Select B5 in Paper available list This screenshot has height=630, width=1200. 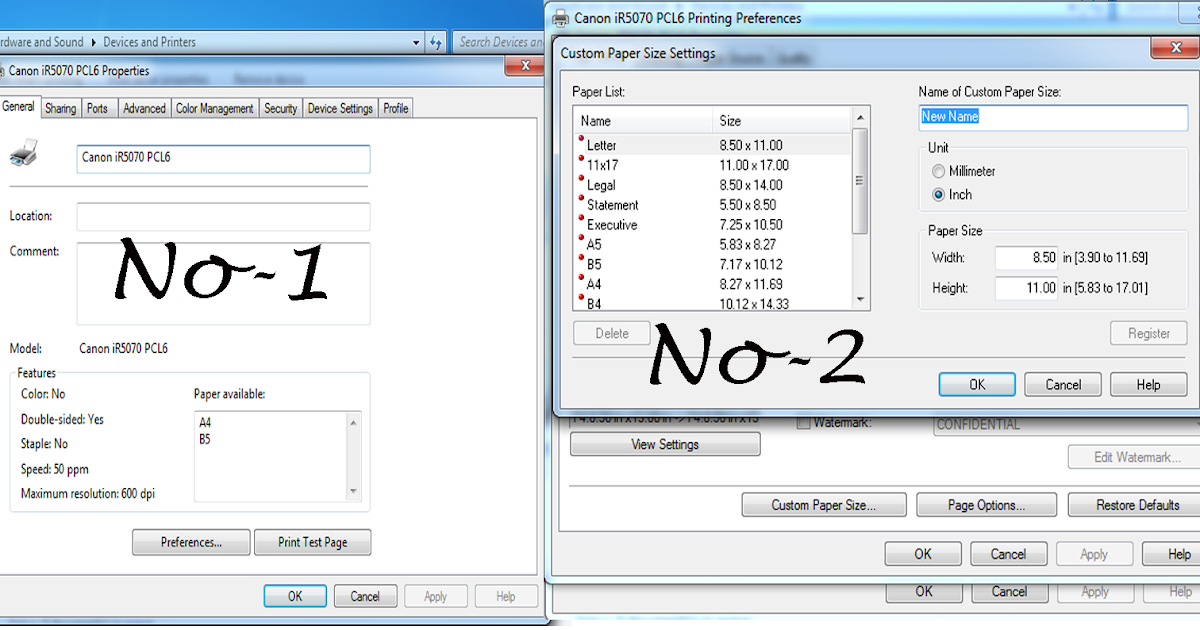[x=205, y=439]
